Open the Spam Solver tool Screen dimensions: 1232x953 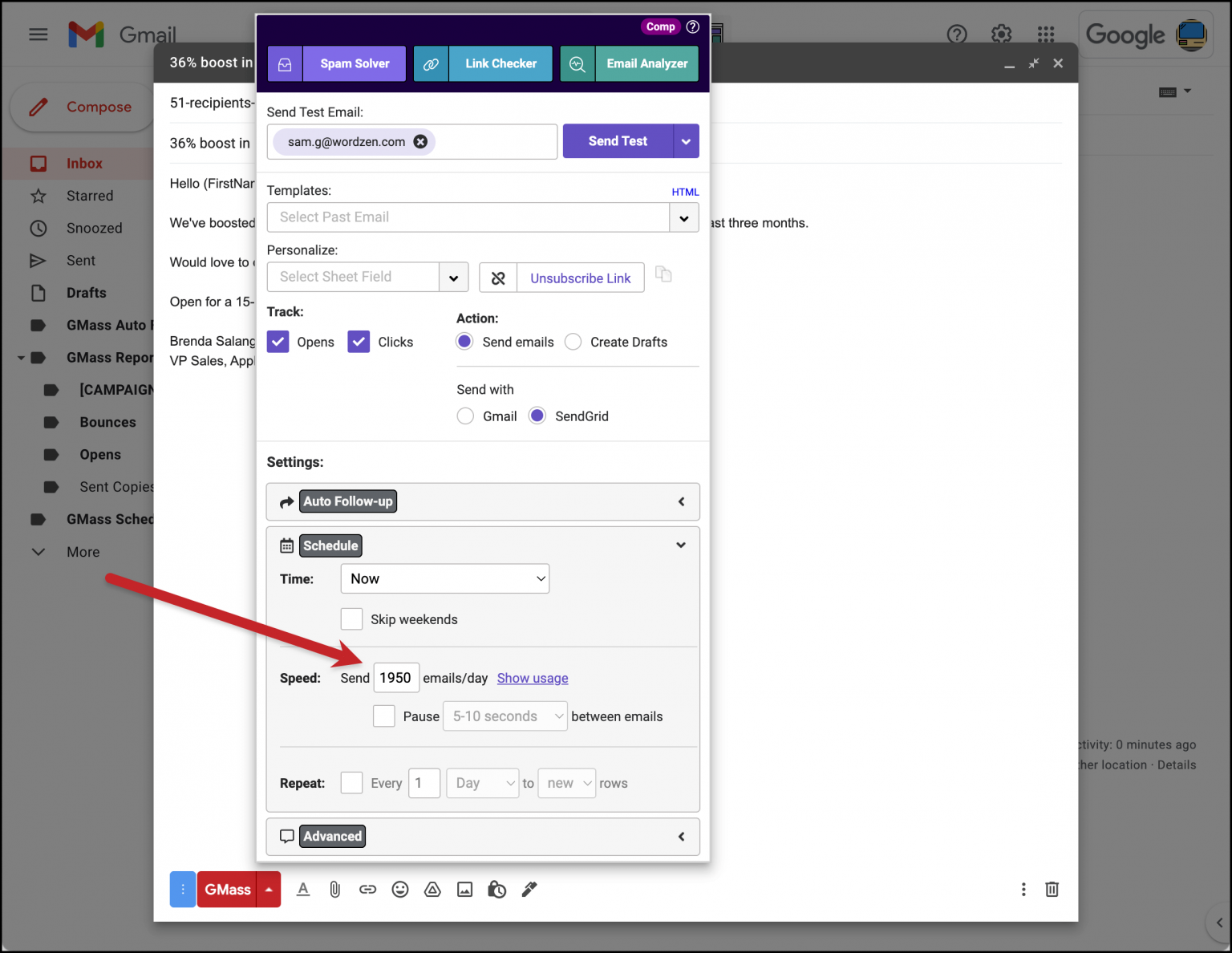tap(354, 63)
